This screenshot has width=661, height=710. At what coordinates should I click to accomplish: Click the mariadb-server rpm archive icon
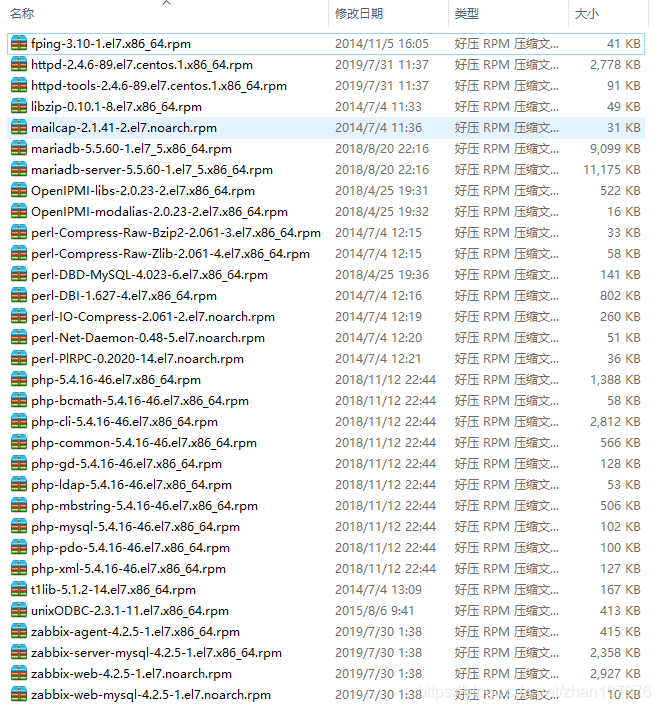tap(19, 169)
